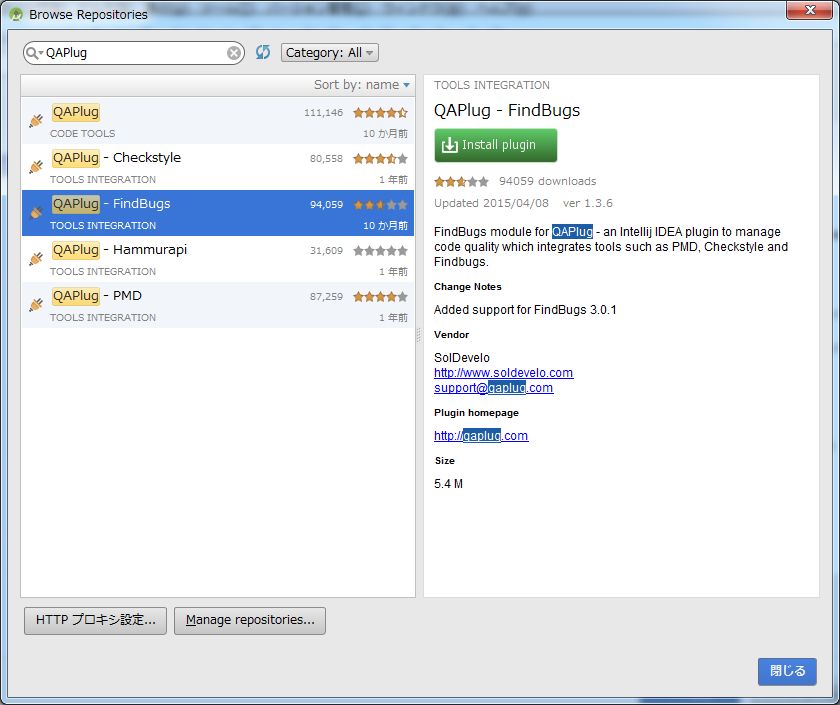Viewport: 840px width, 705px height.
Task: Click star rating of QAPlug 111,146 row
Action: 380,112
